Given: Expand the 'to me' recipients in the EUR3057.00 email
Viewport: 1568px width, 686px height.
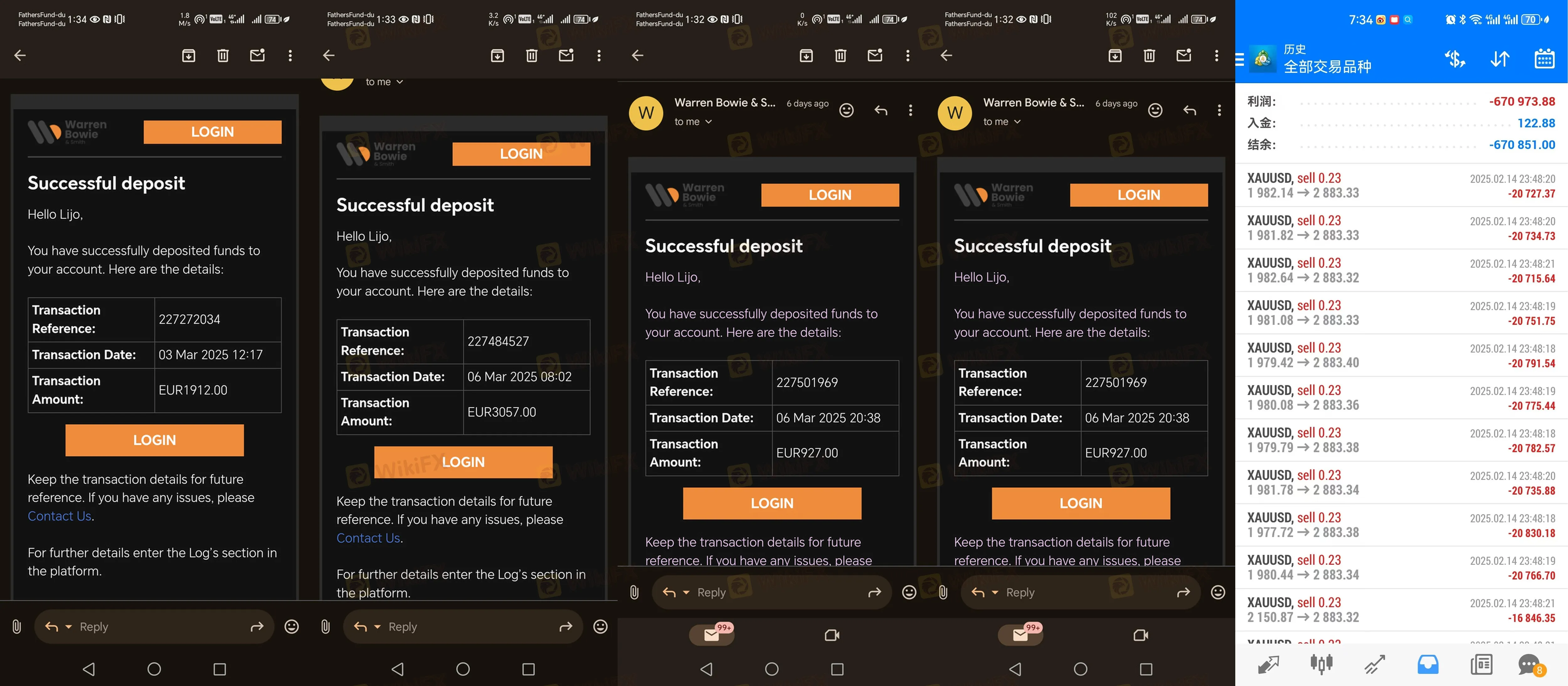Looking at the screenshot, I should pyautogui.click(x=385, y=82).
